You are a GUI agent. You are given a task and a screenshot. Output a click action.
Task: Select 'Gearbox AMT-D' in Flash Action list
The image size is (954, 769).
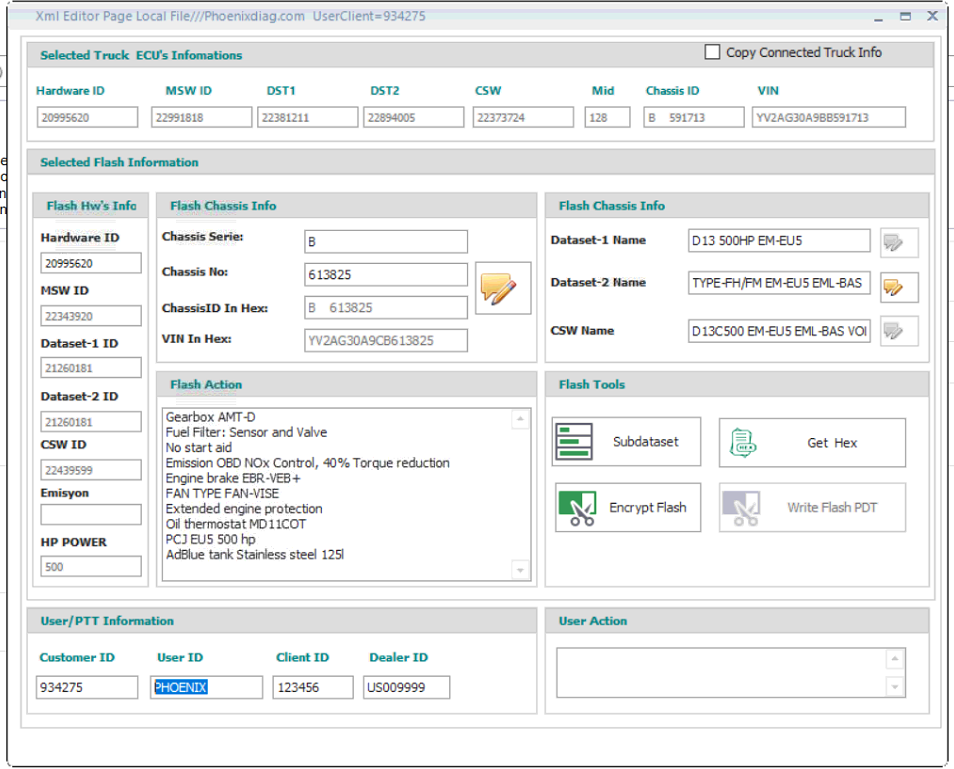pos(211,417)
